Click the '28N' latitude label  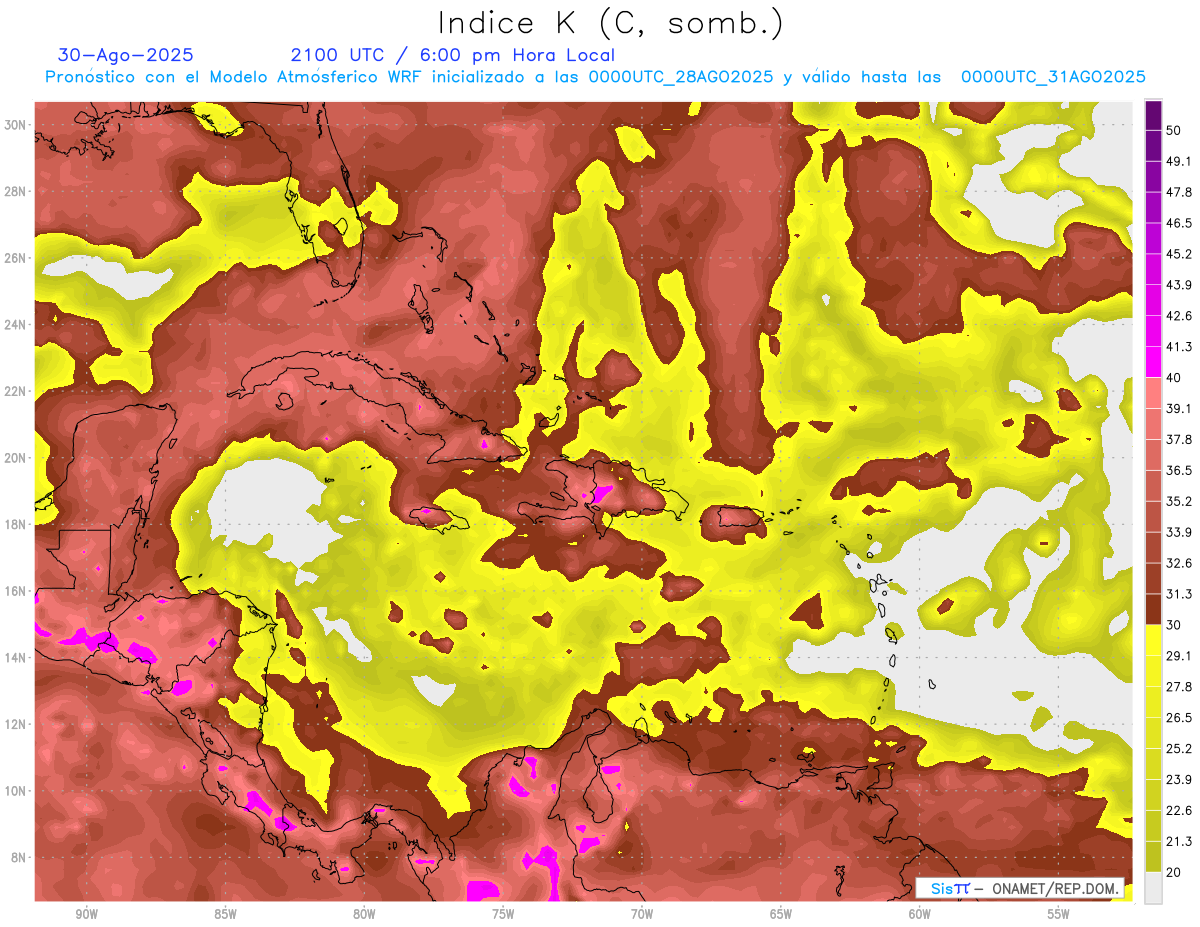[x=17, y=191]
